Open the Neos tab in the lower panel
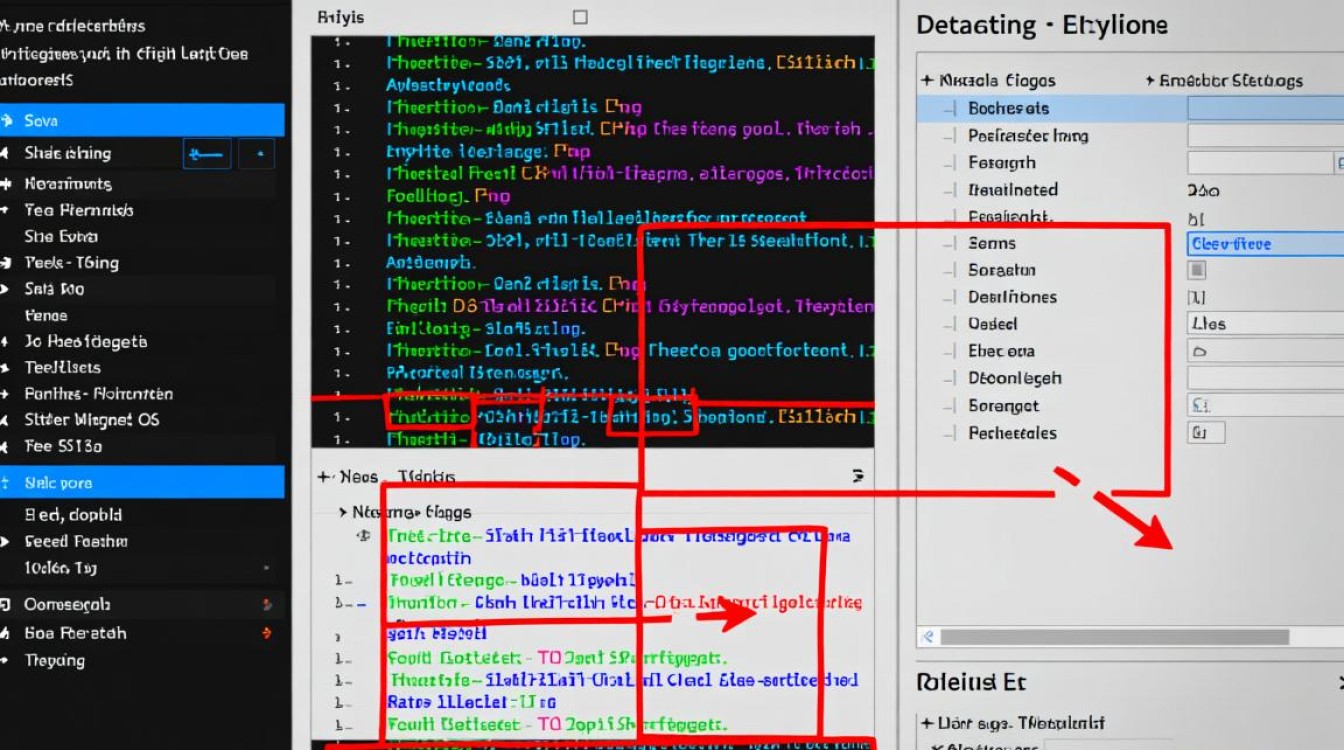1344x750 pixels. tap(358, 477)
